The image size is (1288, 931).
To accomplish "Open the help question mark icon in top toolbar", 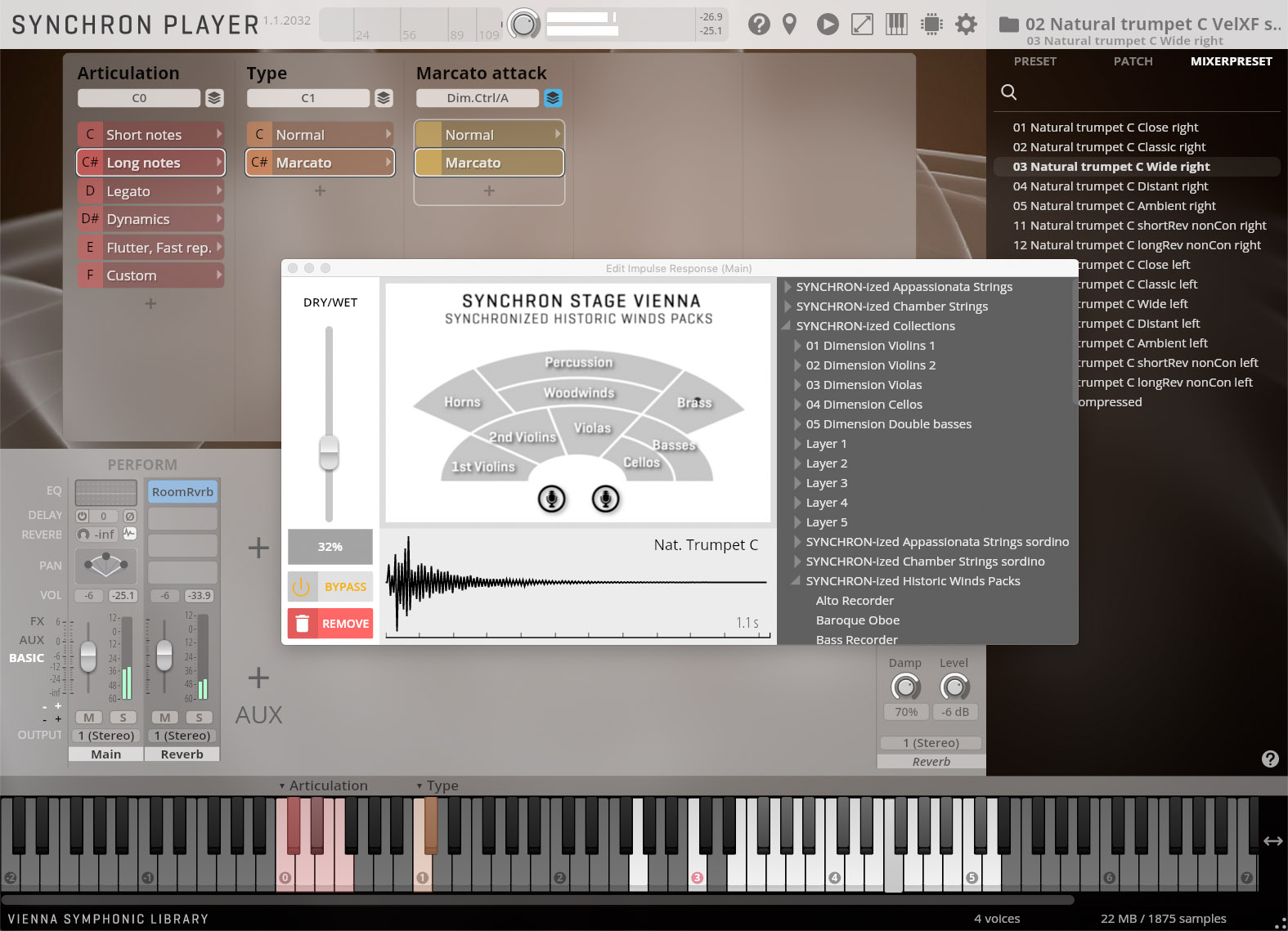I will (x=759, y=25).
